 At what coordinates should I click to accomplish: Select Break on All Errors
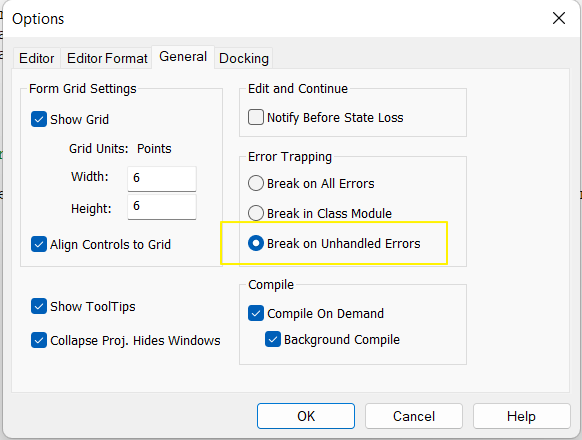256,183
